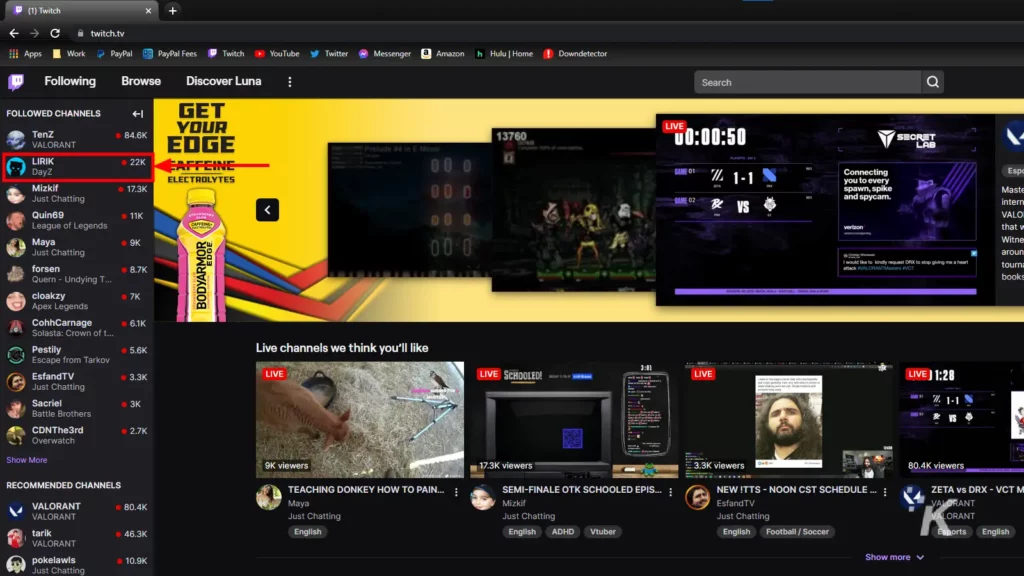Open the Hulu | Home bookmark
This screenshot has height=576, width=1024.
tap(504, 54)
